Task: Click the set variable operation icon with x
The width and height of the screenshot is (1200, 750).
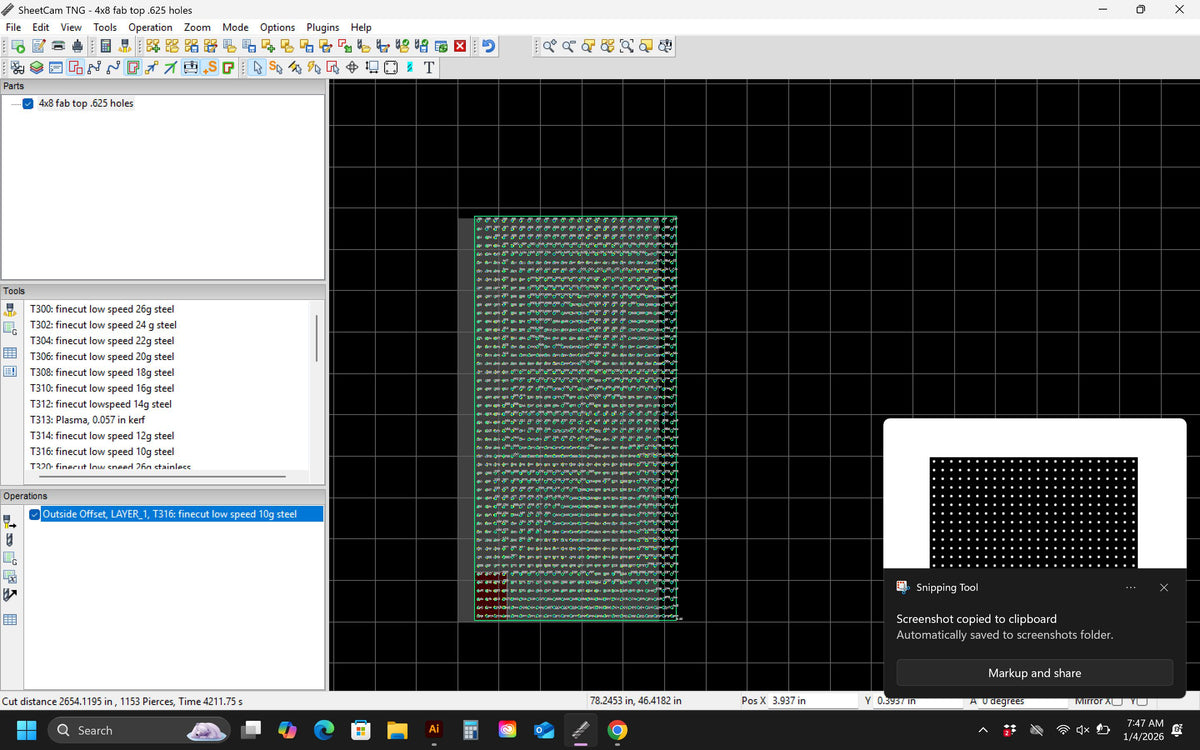Action: [10, 576]
